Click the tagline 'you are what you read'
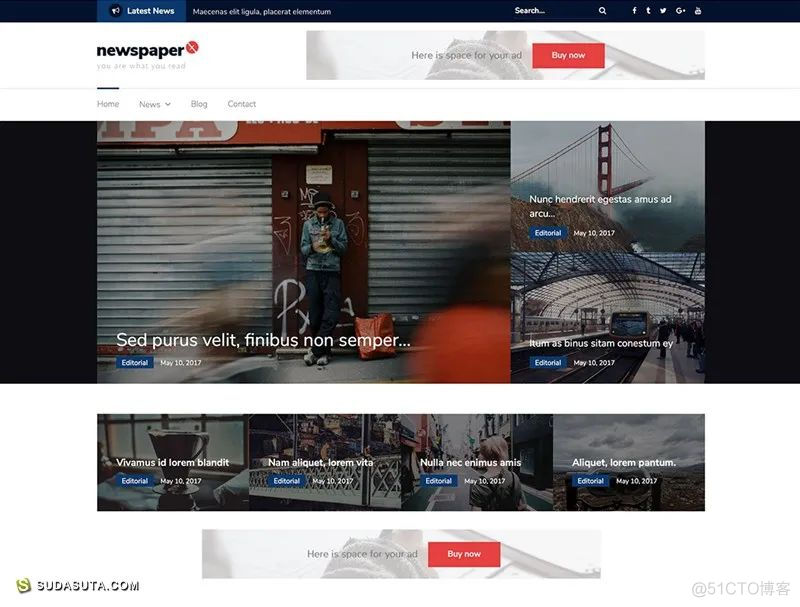 [x=141, y=66]
